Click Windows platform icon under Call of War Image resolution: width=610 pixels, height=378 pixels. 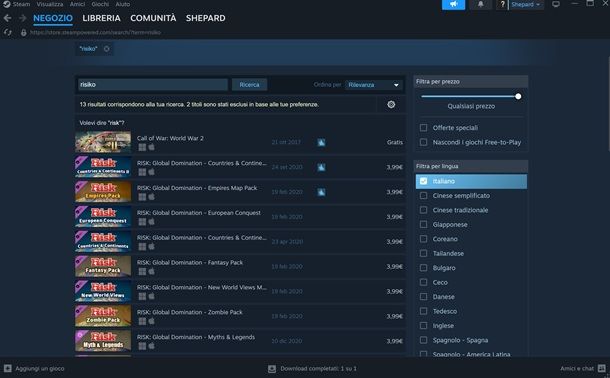pos(142,147)
